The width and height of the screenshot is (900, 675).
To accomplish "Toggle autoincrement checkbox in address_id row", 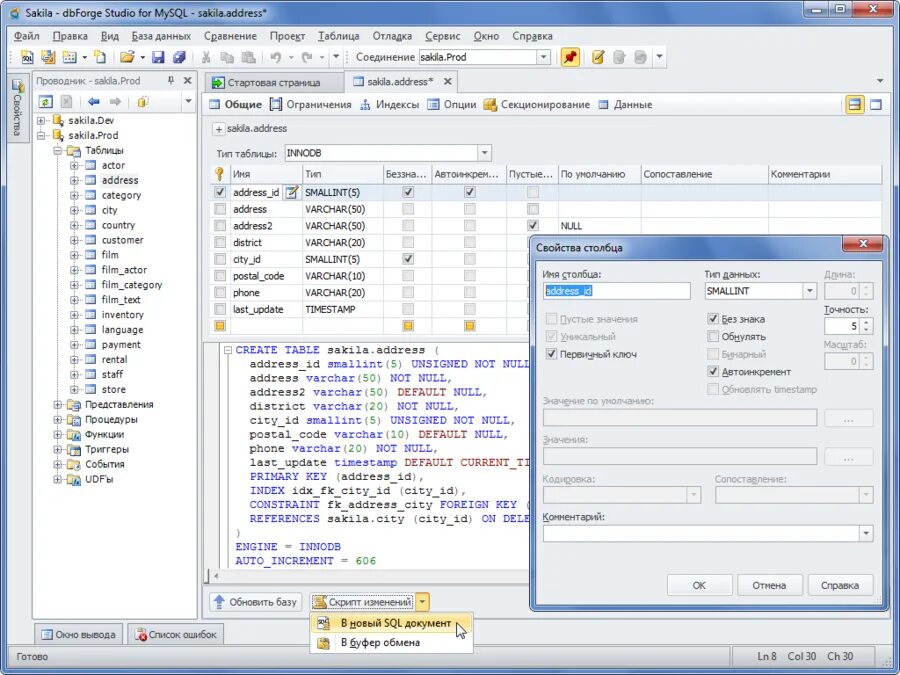I will coord(470,192).
